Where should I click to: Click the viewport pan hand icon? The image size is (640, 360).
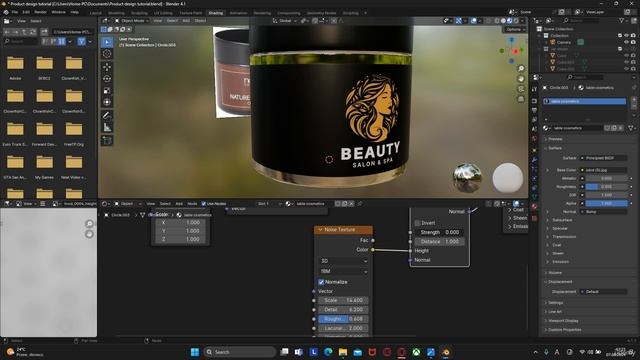(521, 79)
